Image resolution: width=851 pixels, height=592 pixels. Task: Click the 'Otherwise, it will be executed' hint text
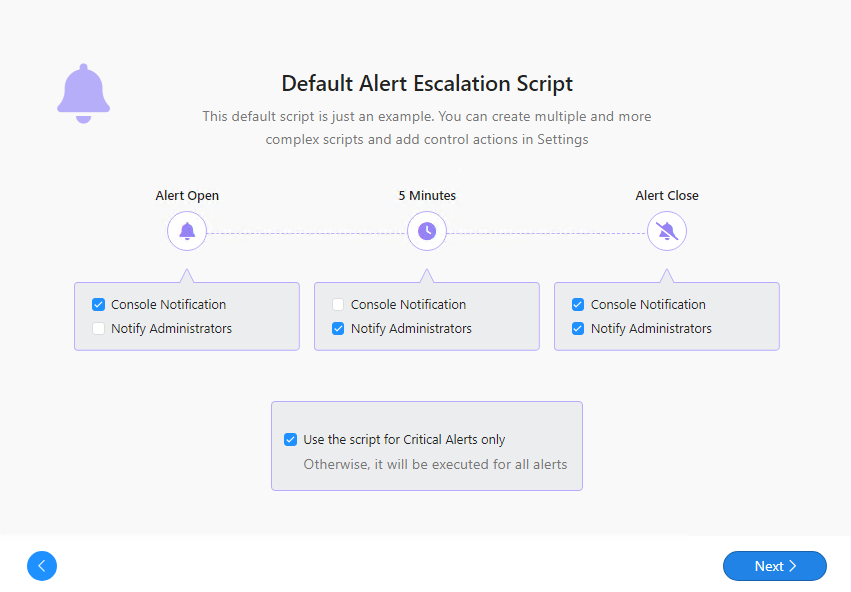click(x=435, y=464)
